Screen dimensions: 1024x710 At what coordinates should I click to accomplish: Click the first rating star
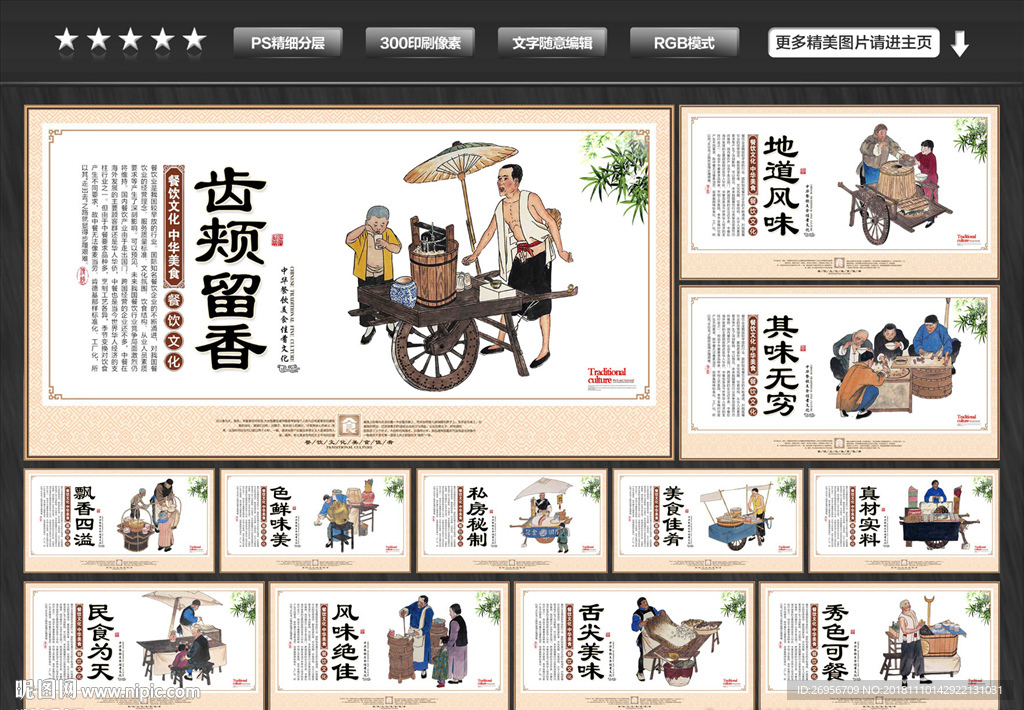(x=67, y=40)
